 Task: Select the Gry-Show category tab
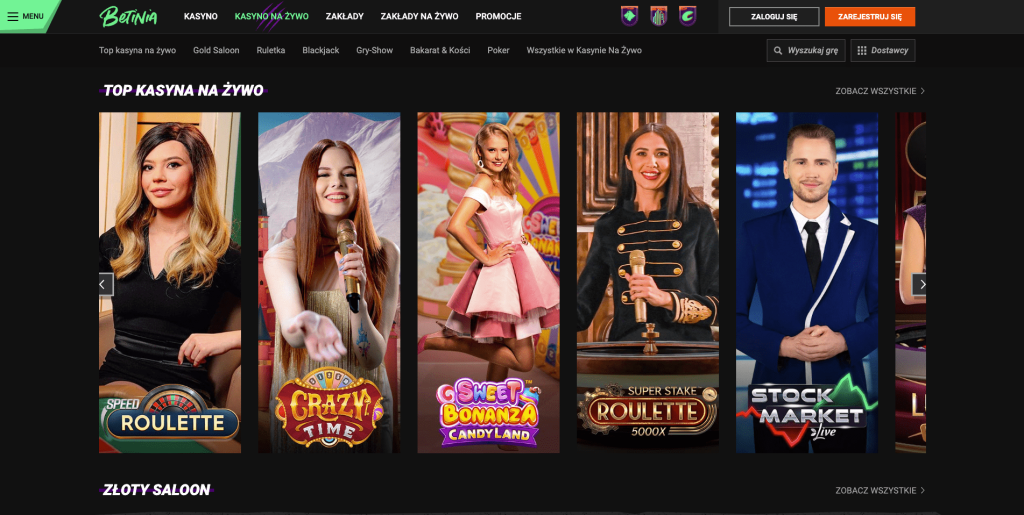tap(375, 50)
